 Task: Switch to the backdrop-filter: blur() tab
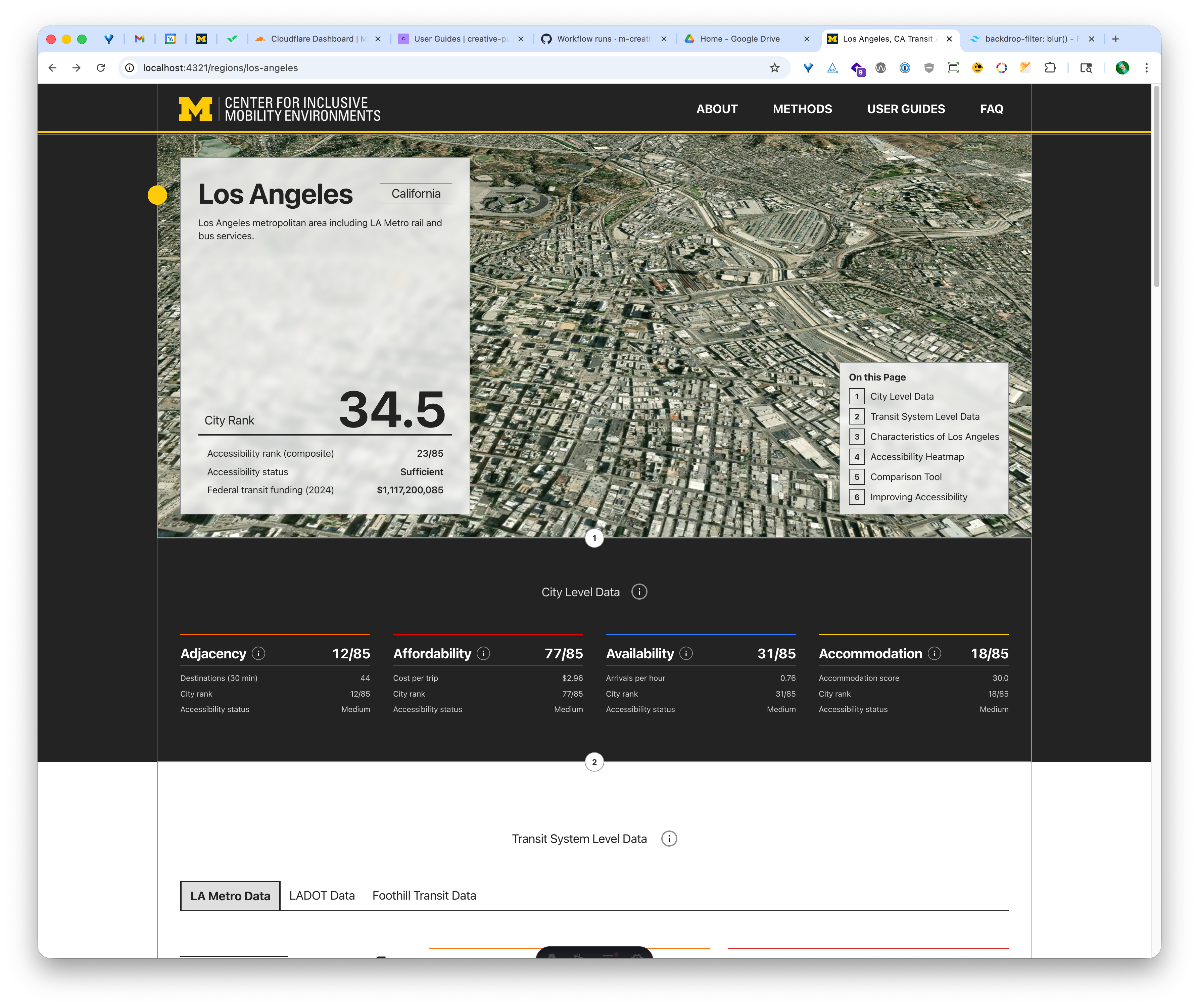(1032, 39)
